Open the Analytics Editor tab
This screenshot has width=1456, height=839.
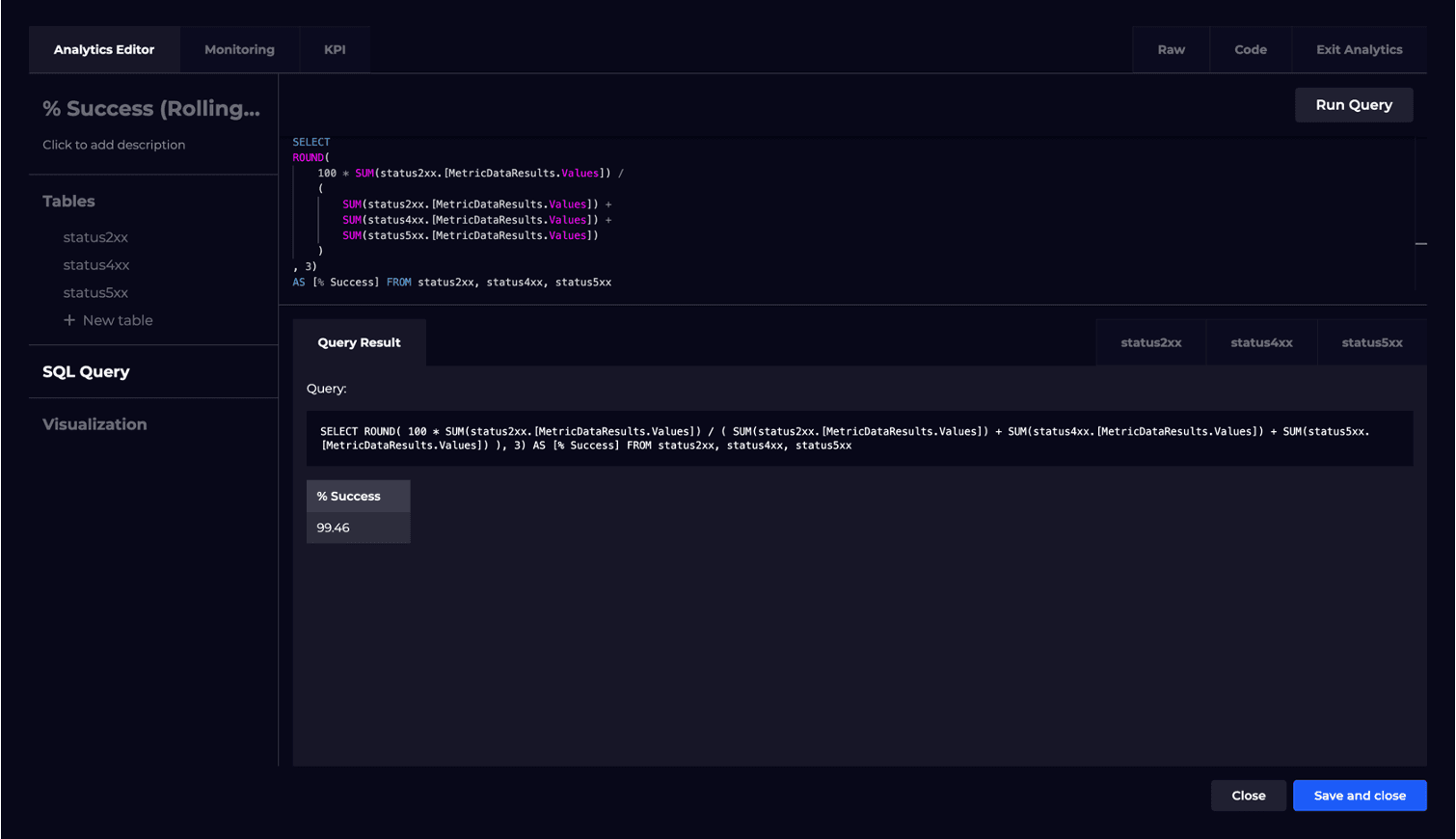click(x=104, y=49)
